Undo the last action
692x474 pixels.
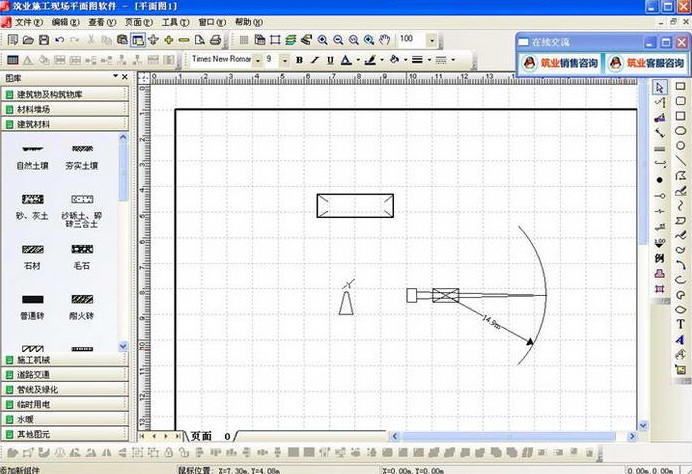[59, 40]
